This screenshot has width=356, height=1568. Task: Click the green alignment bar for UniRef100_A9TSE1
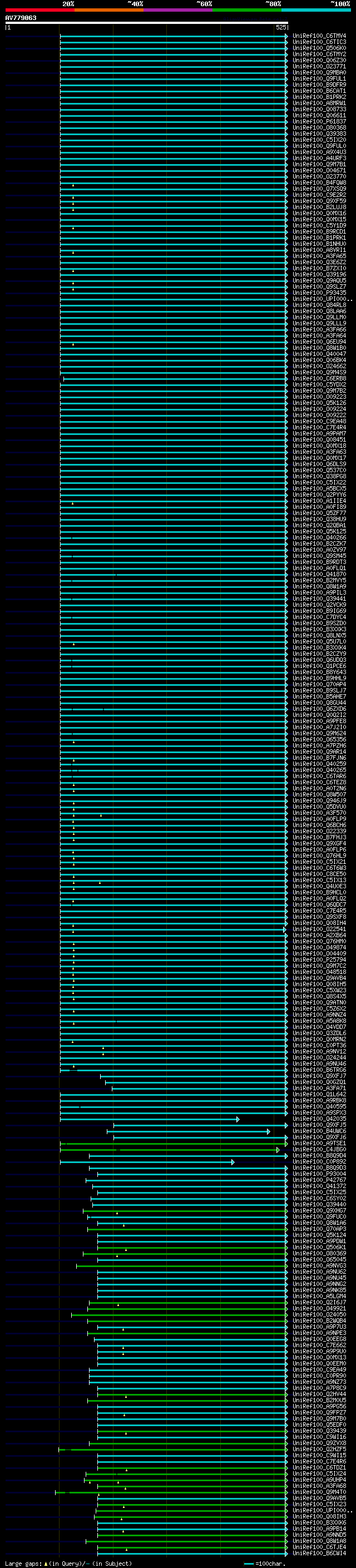(x=174, y=1144)
